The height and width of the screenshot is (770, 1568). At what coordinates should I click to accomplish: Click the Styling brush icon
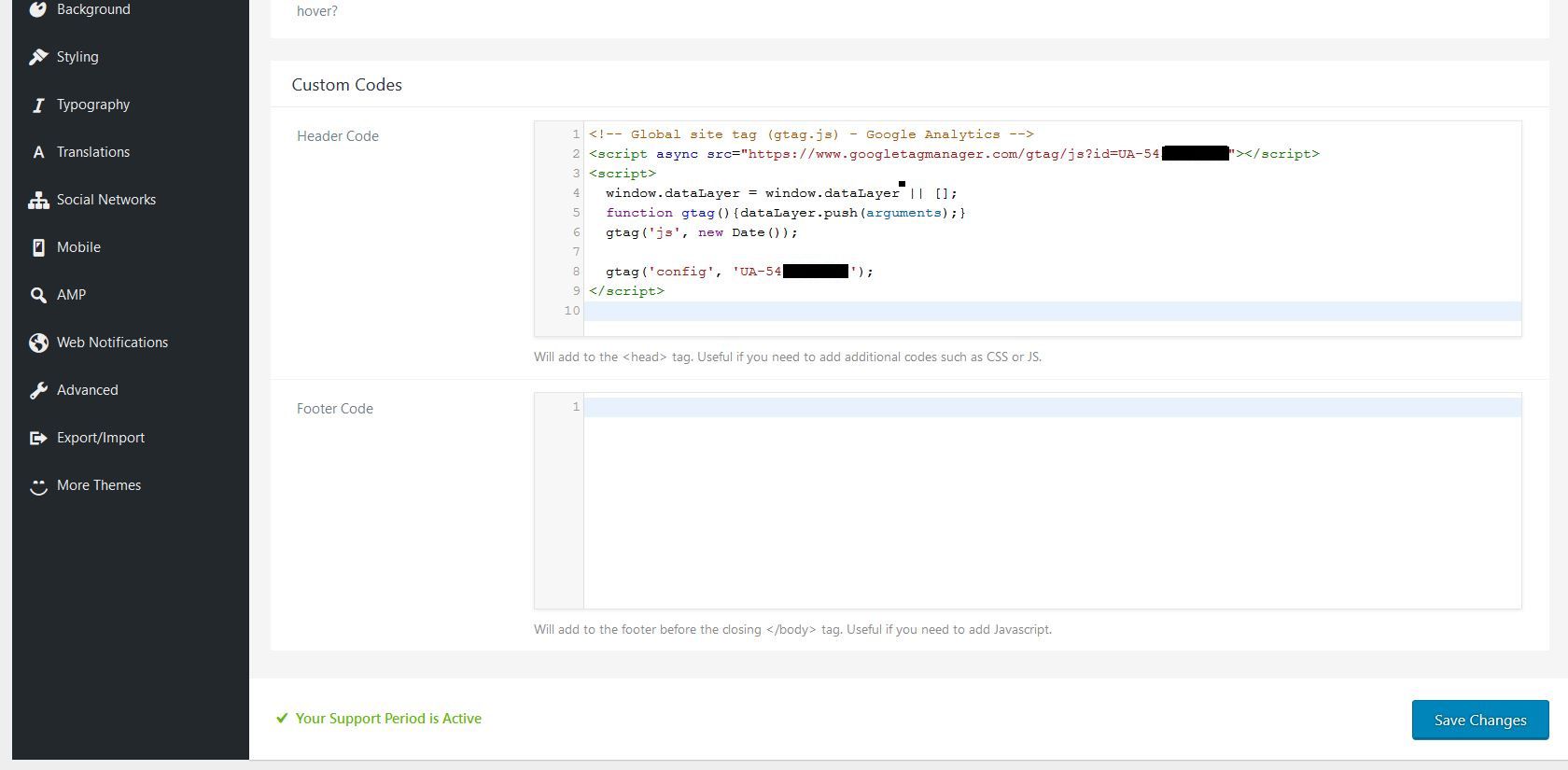point(38,57)
